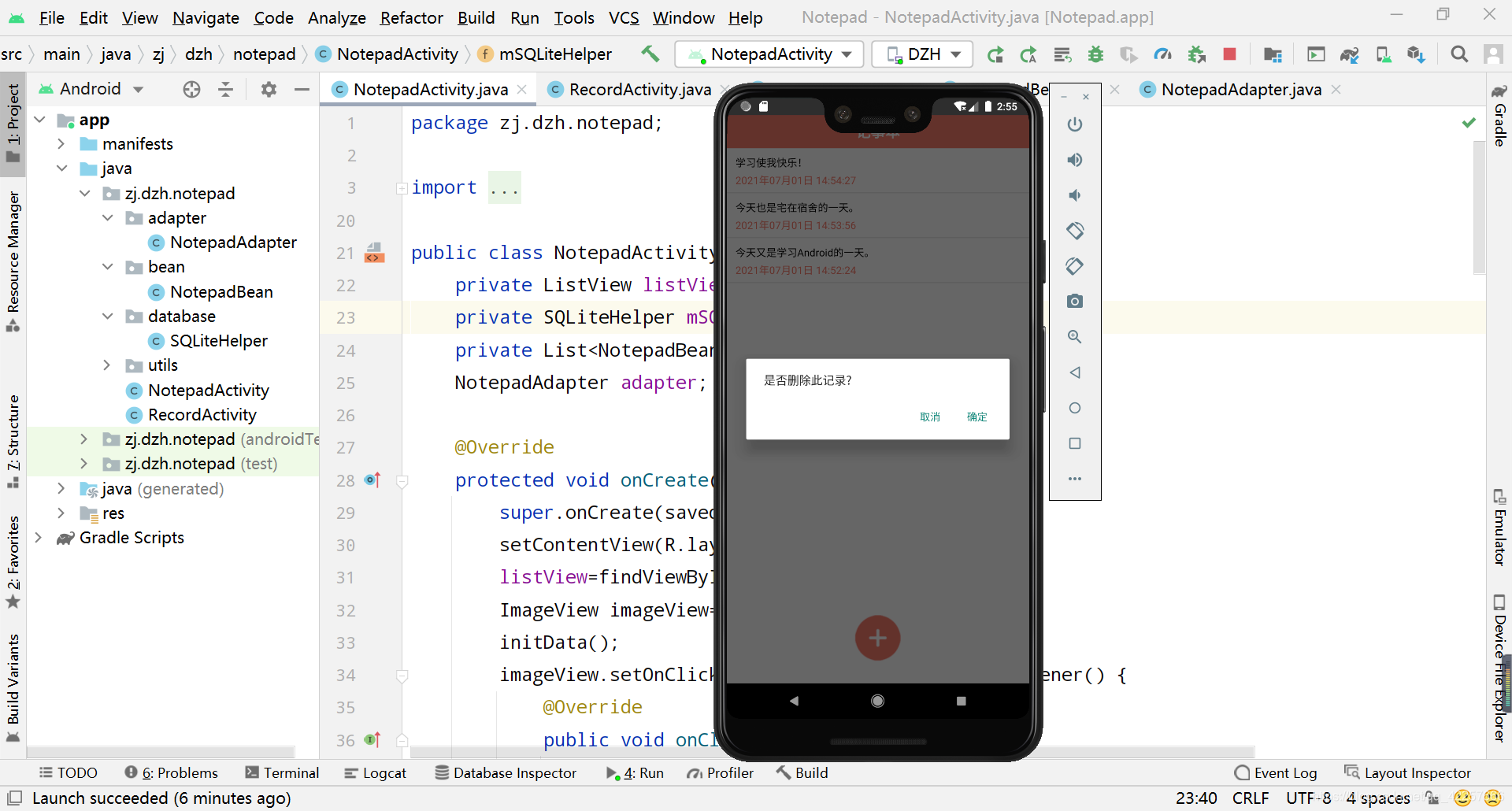Open the Build menu
The image size is (1512, 811).
(476, 17)
